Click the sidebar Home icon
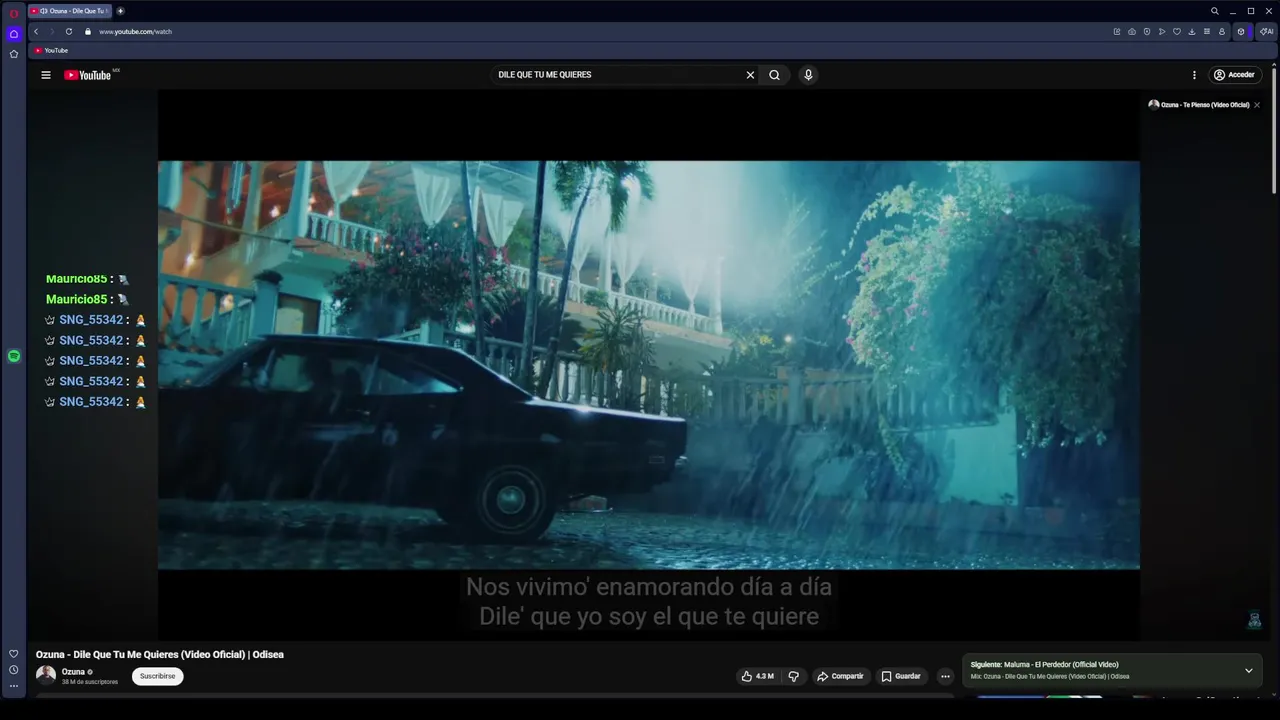The width and height of the screenshot is (1280, 720). pos(14,34)
